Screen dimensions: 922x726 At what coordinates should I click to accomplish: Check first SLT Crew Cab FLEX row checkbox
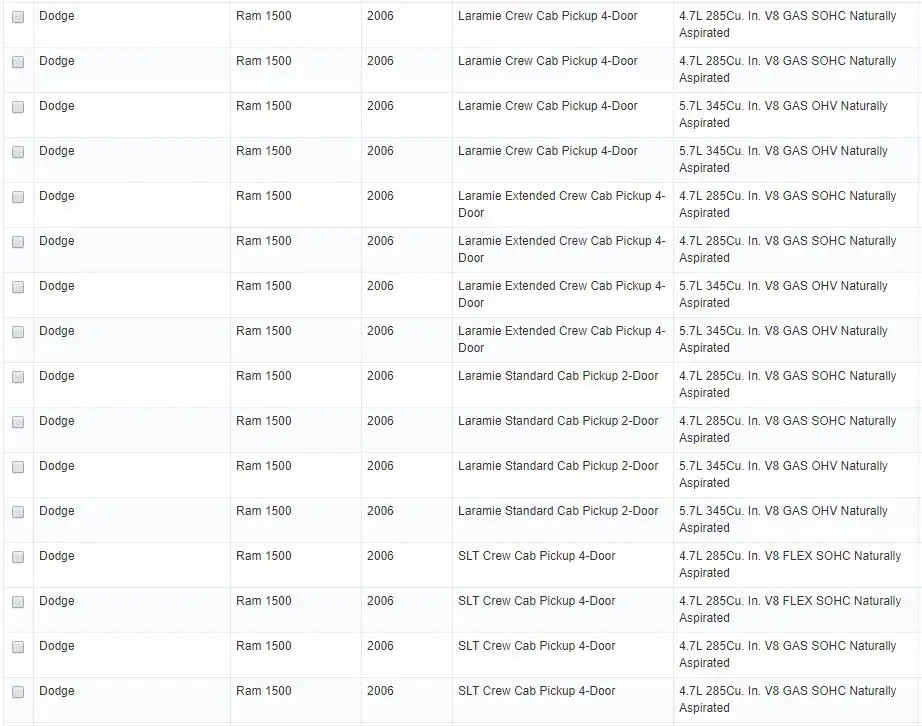tap(18, 557)
